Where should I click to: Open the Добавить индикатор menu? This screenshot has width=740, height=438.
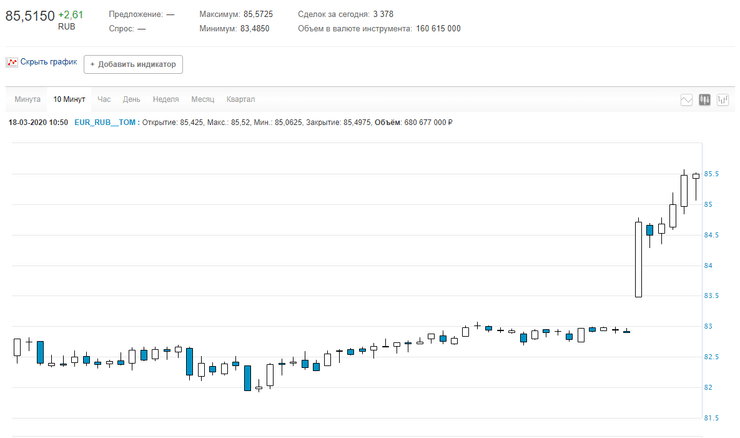click(133, 64)
